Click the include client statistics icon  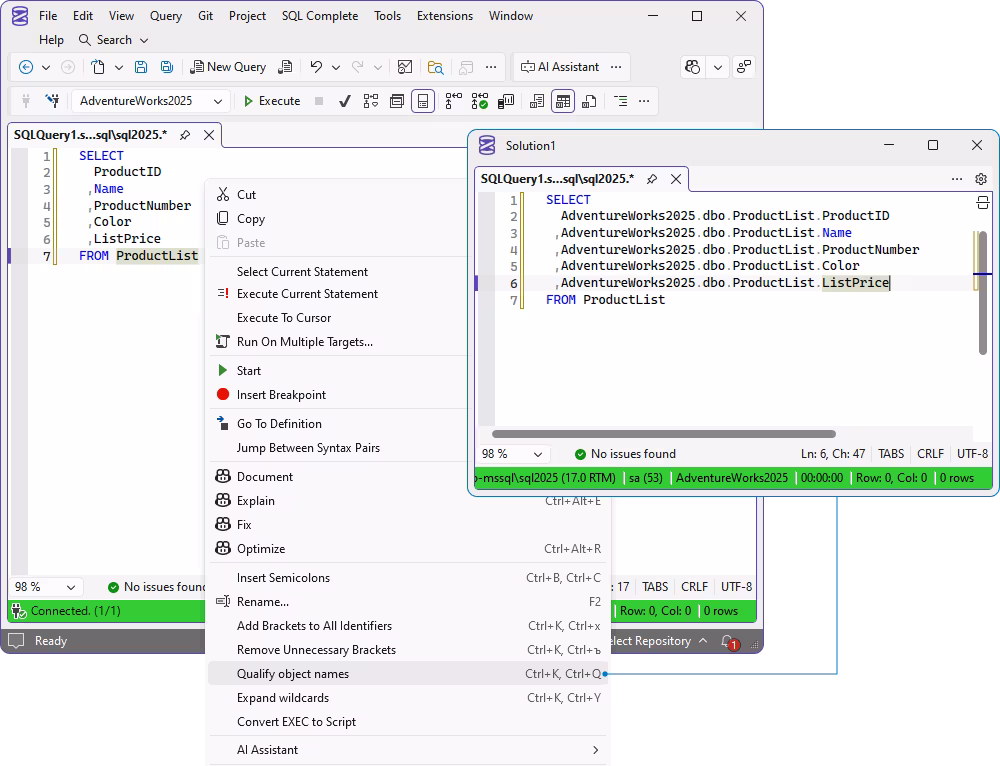click(x=506, y=101)
